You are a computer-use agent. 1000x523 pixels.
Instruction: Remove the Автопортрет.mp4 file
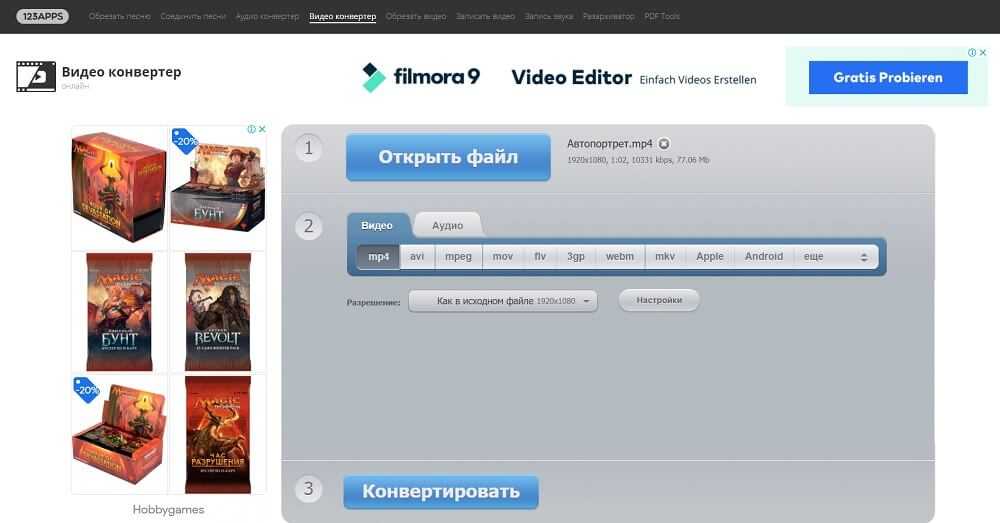tap(664, 144)
